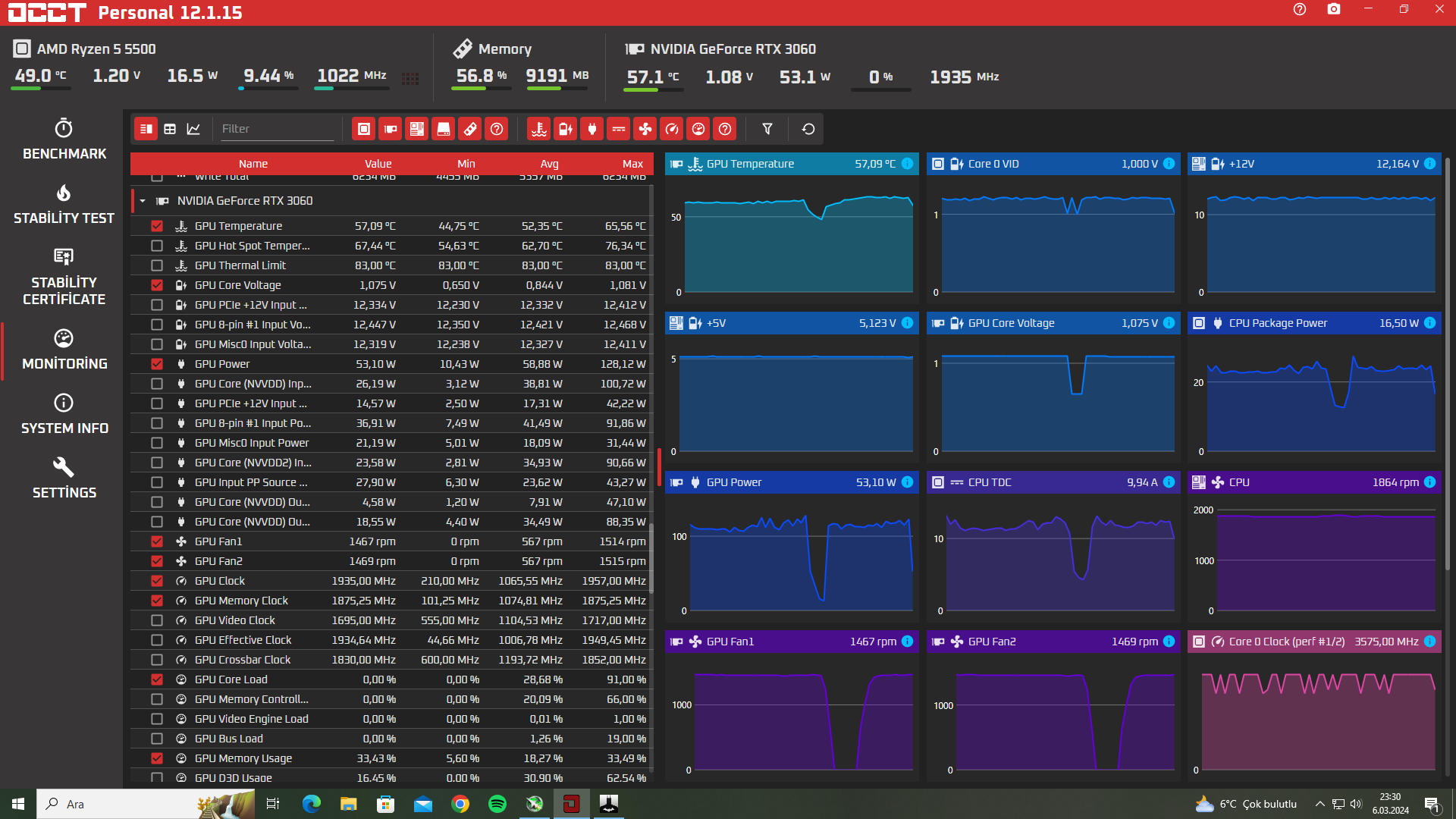Uncheck the GPU Core Voltage checkbox
The image size is (1456, 819).
(x=157, y=285)
